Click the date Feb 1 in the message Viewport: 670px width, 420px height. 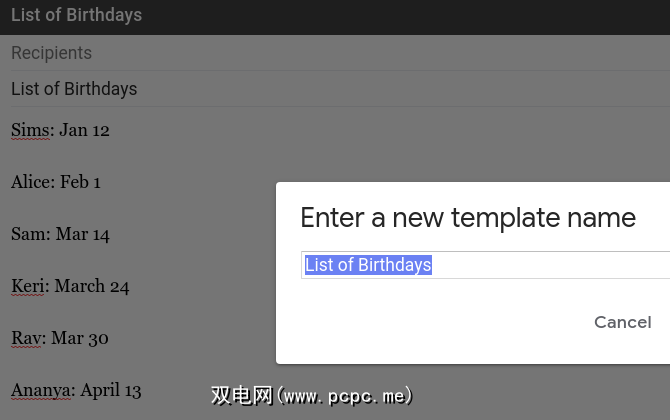pos(80,182)
